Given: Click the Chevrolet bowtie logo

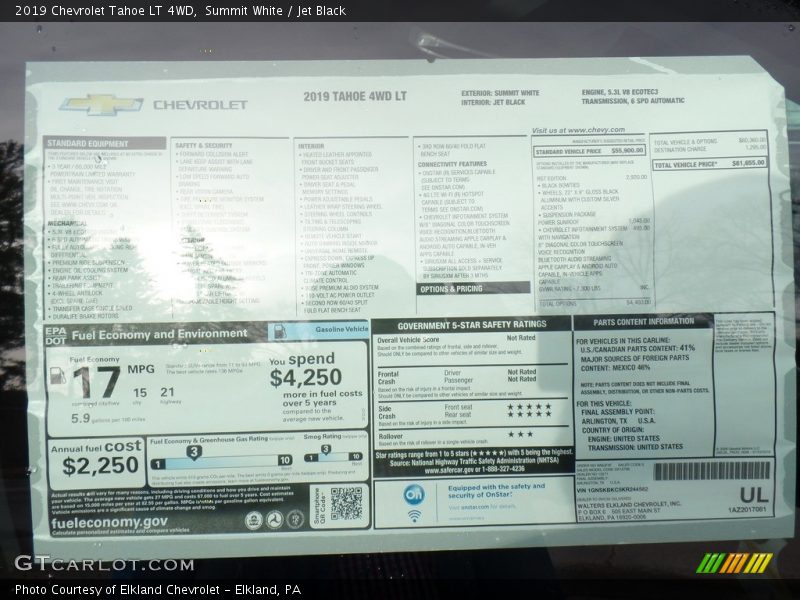Looking at the screenshot, I should pyautogui.click(x=101, y=104).
